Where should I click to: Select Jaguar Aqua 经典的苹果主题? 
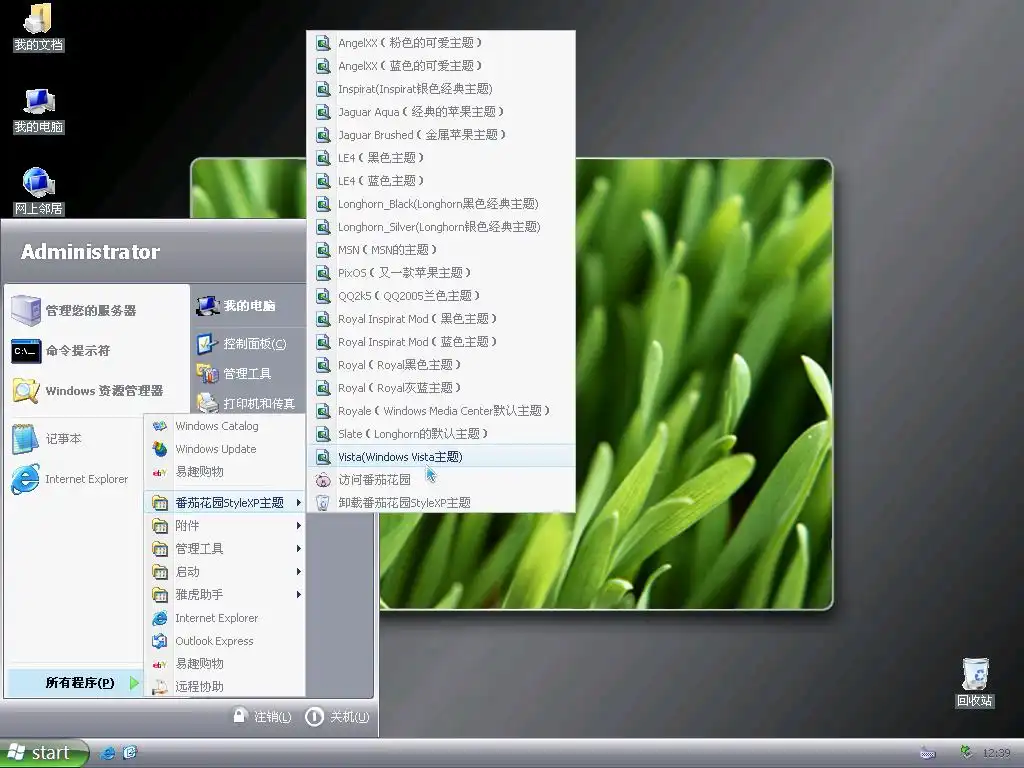click(x=441, y=112)
